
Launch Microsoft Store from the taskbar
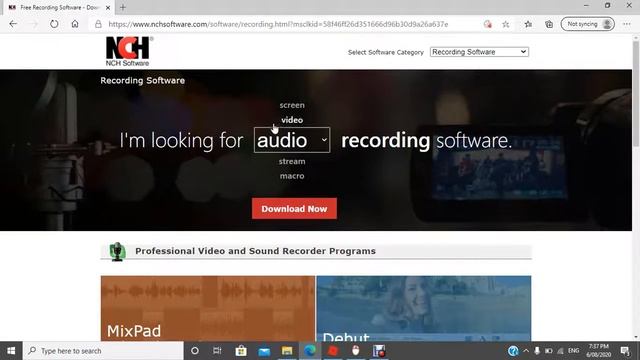click(x=241, y=351)
